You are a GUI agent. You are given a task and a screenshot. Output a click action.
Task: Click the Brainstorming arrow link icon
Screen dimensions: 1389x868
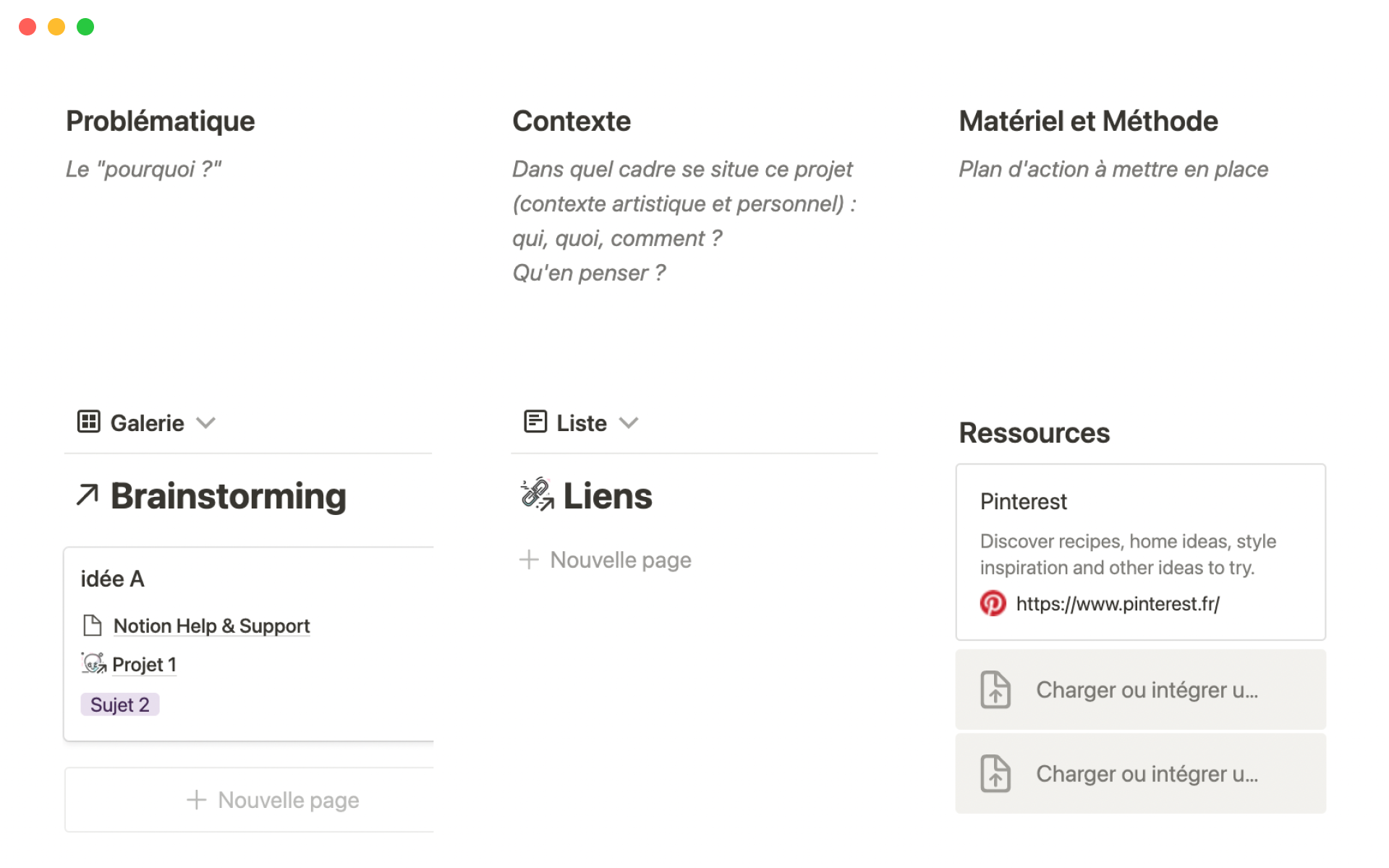click(x=88, y=495)
